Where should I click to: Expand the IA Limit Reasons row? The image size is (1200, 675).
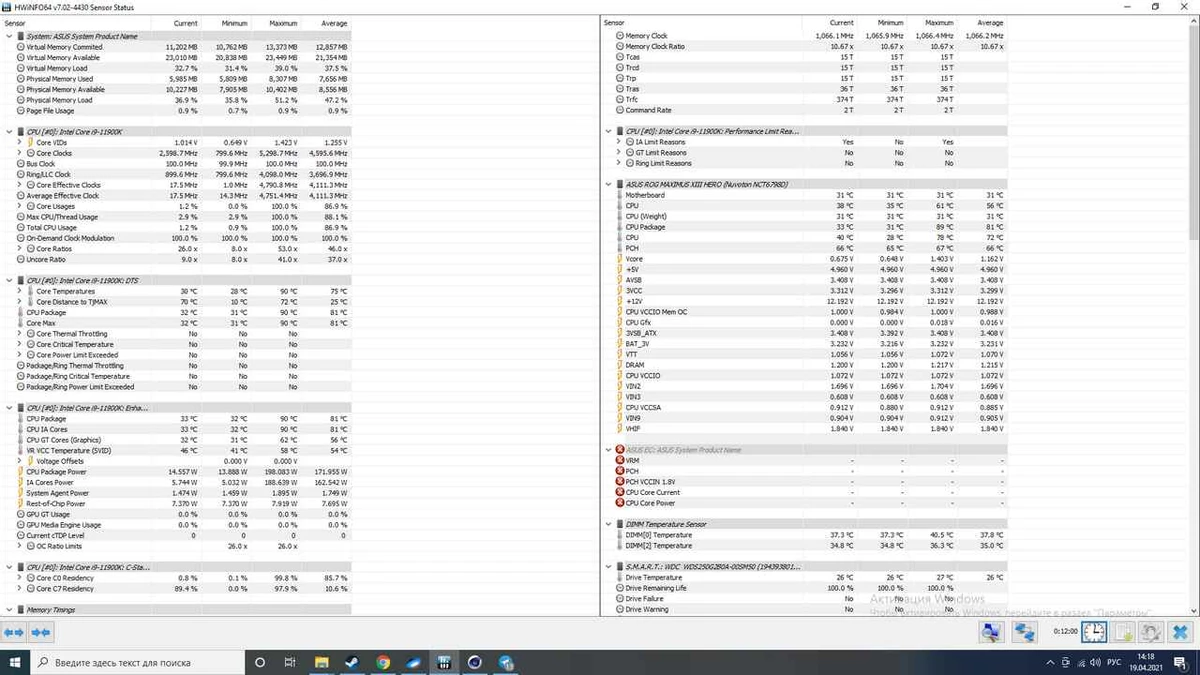(619, 142)
